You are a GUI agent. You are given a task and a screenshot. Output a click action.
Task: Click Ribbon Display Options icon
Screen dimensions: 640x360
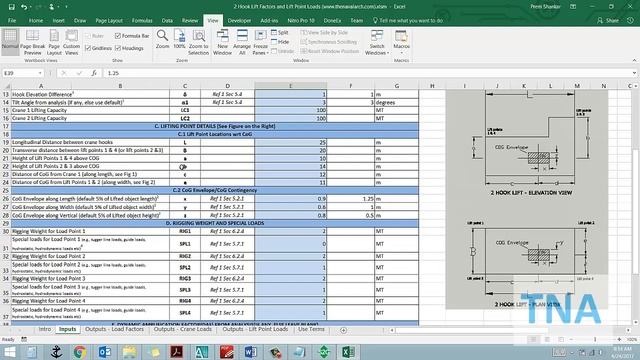click(x=573, y=7)
